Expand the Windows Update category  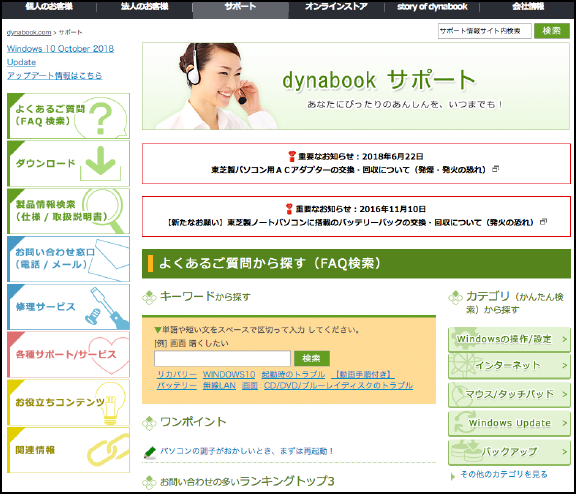coord(509,423)
